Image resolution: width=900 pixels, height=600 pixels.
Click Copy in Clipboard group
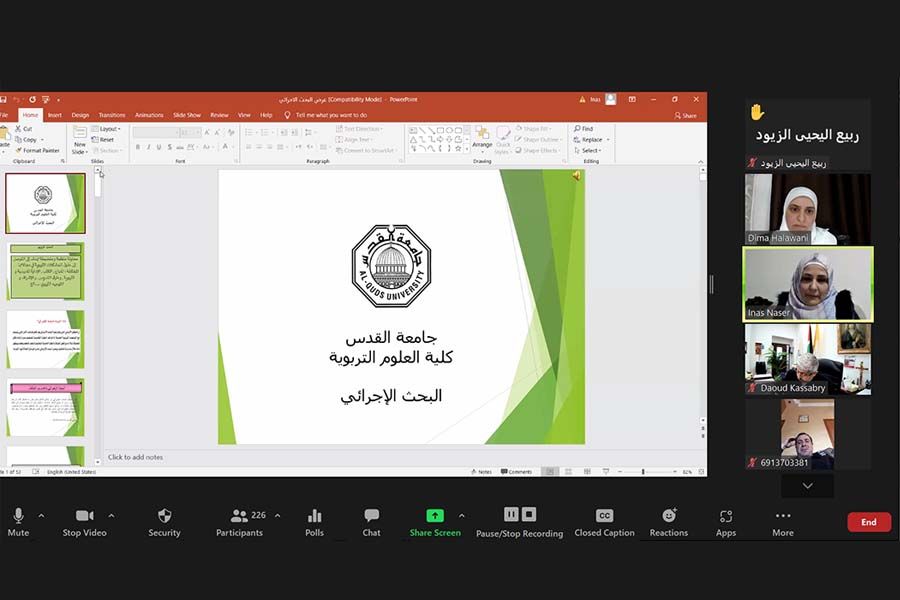28,140
